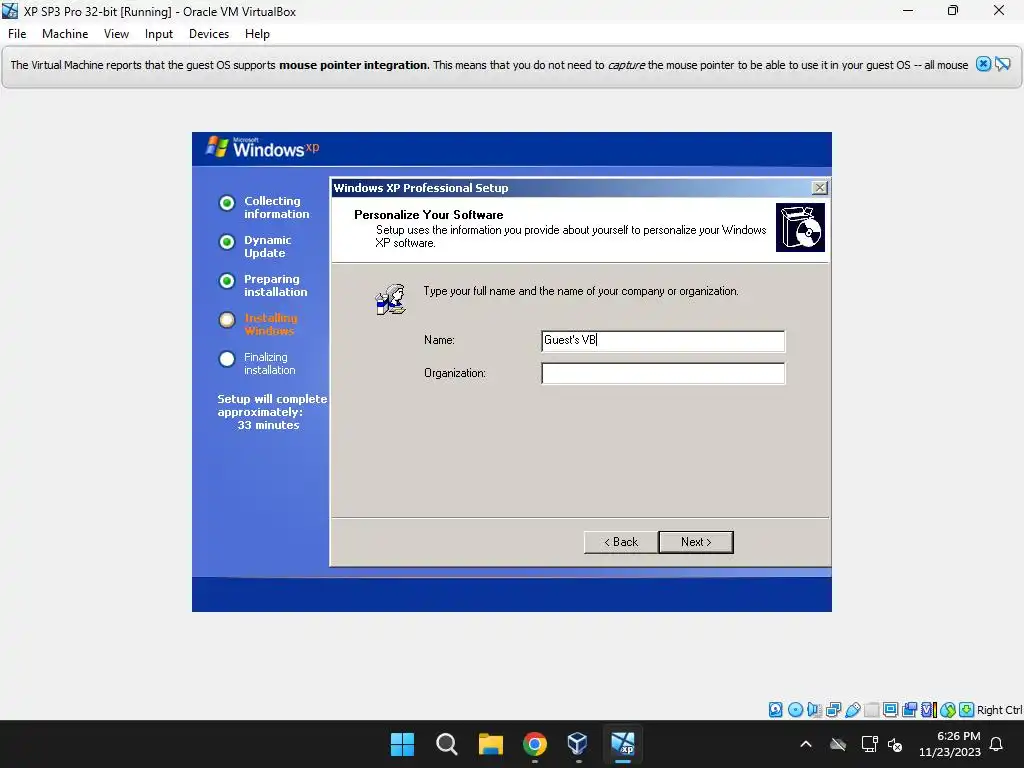Click the Dynamic Update step bullet
Viewport: 1024px width, 768px height.
pos(227,242)
